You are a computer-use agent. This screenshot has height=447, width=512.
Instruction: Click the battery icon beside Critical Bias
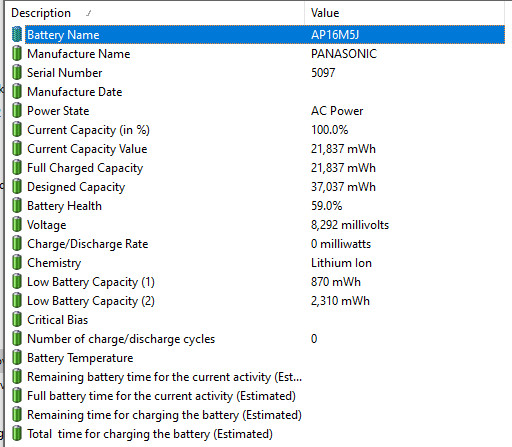(17, 319)
